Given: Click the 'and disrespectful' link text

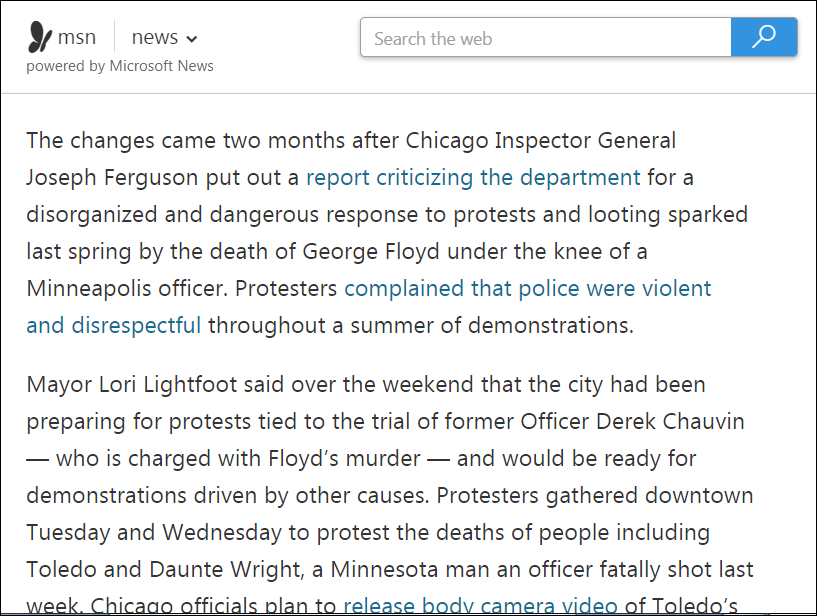Looking at the screenshot, I should coord(113,326).
